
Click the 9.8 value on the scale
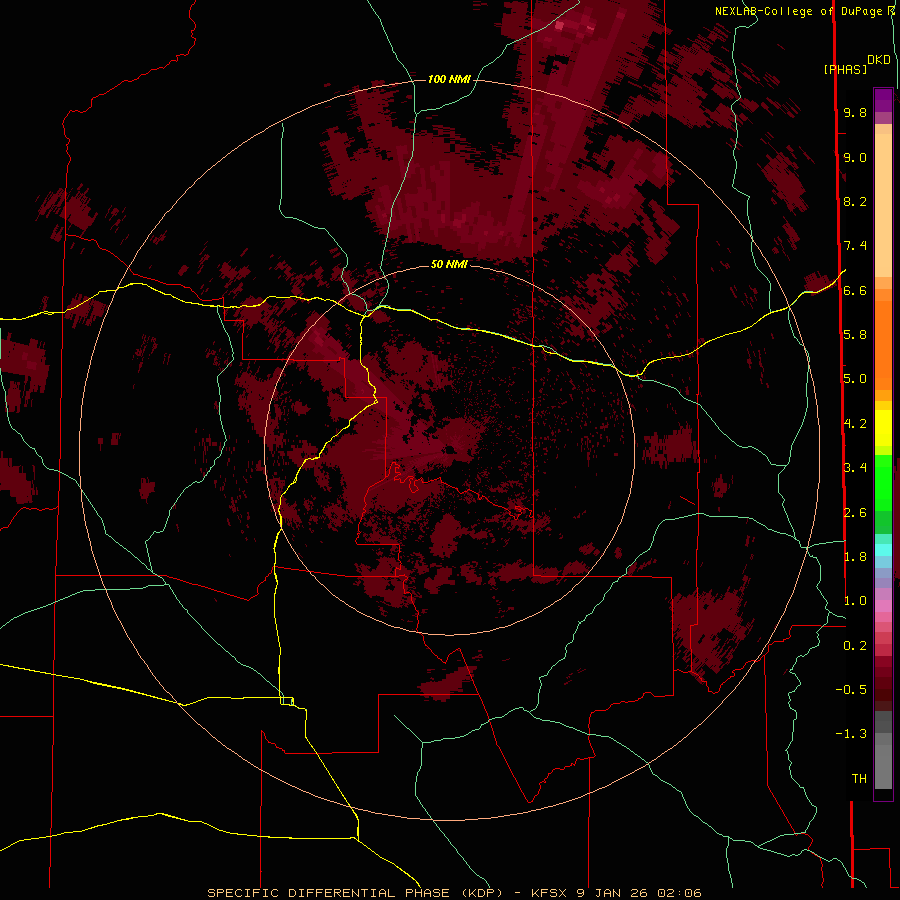pyautogui.click(x=855, y=112)
